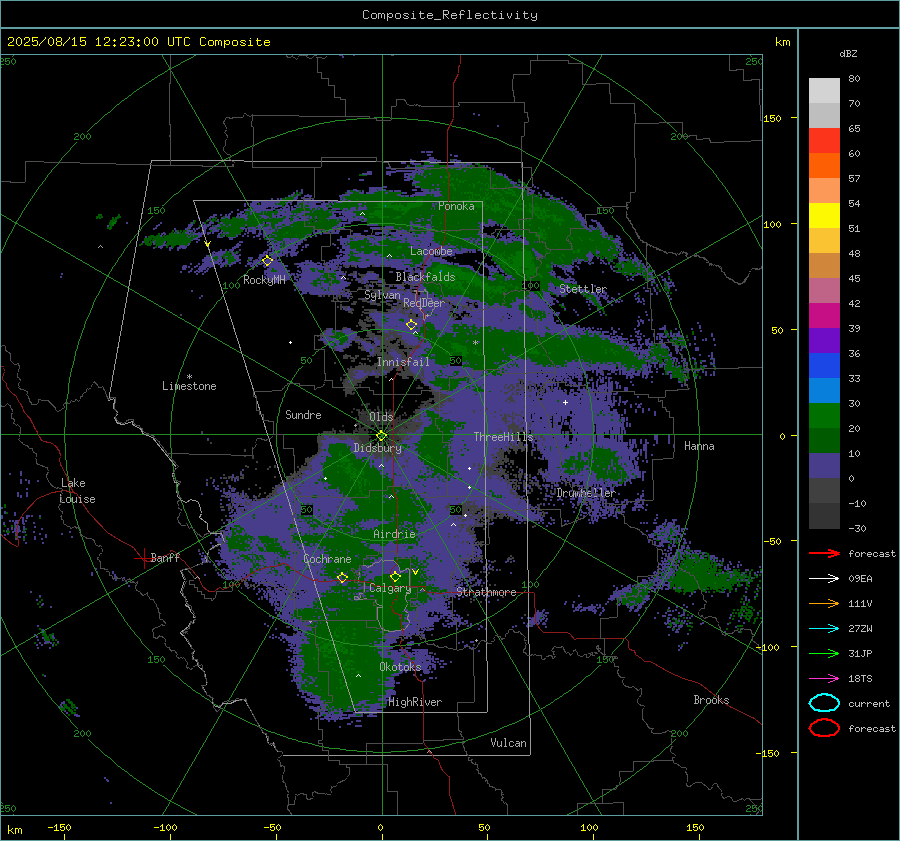Image resolution: width=900 pixels, height=841 pixels.
Task: Click the red forecast arrow in the legend
Action: pos(824,553)
